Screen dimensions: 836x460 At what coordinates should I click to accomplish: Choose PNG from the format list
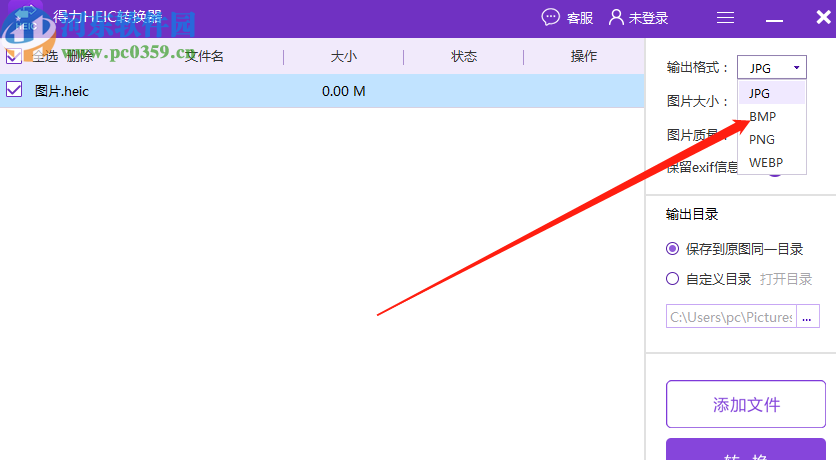coord(771,139)
